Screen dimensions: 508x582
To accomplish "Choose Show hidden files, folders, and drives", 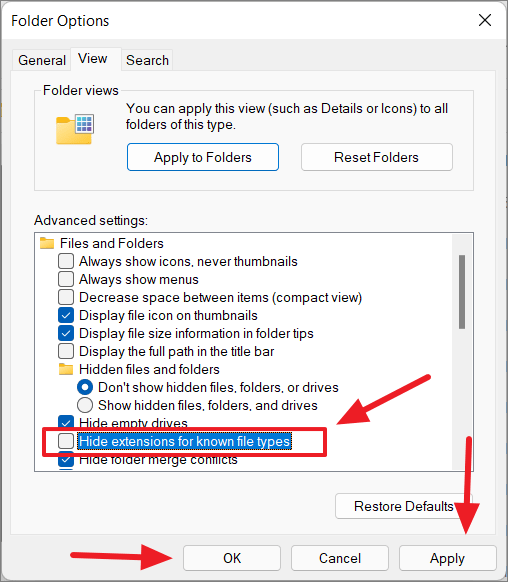I will (x=85, y=405).
